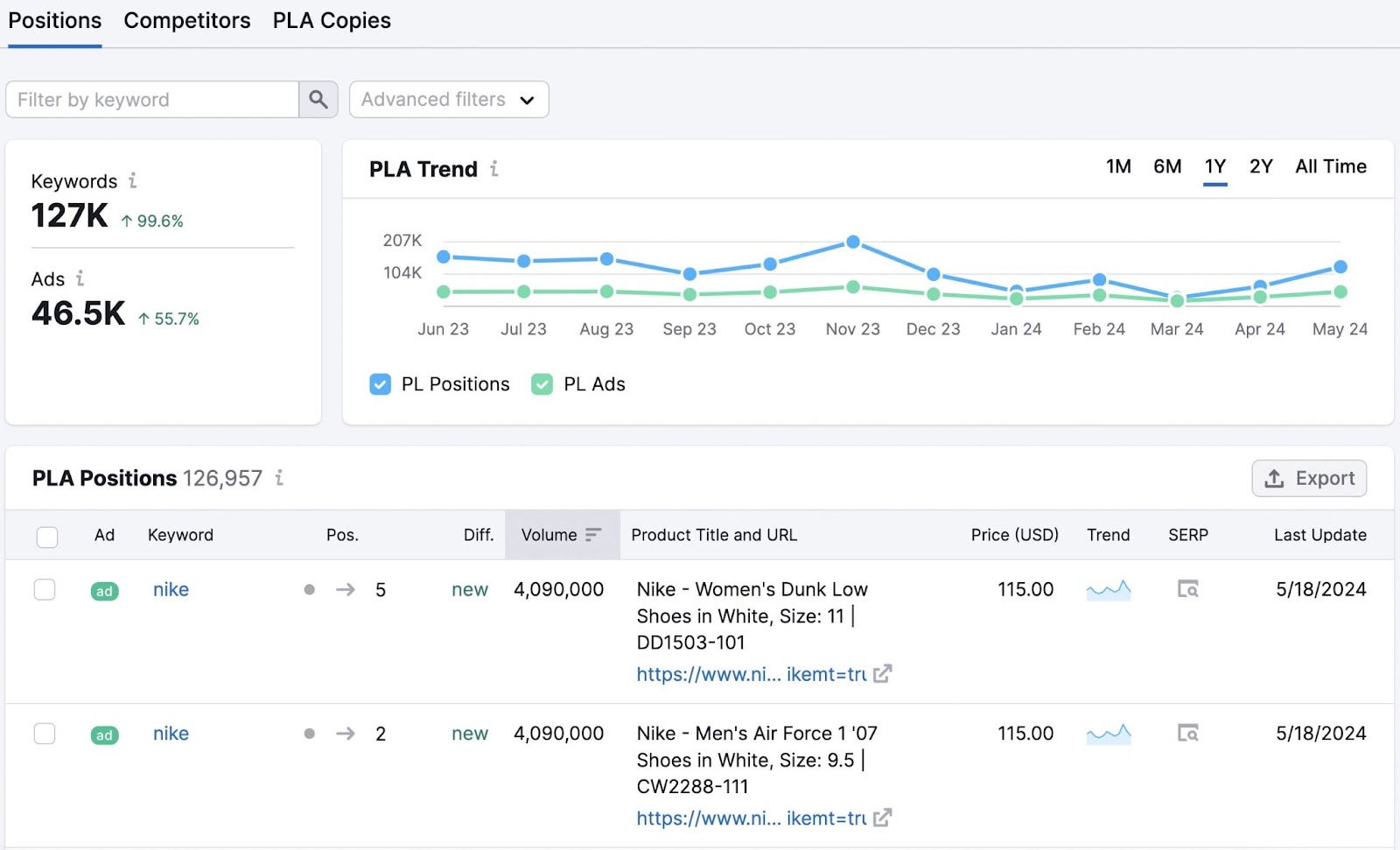Click the PLA Positions count info icon
Screen dimensions: 1400x850
pyautogui.click(x=279, y=478)
